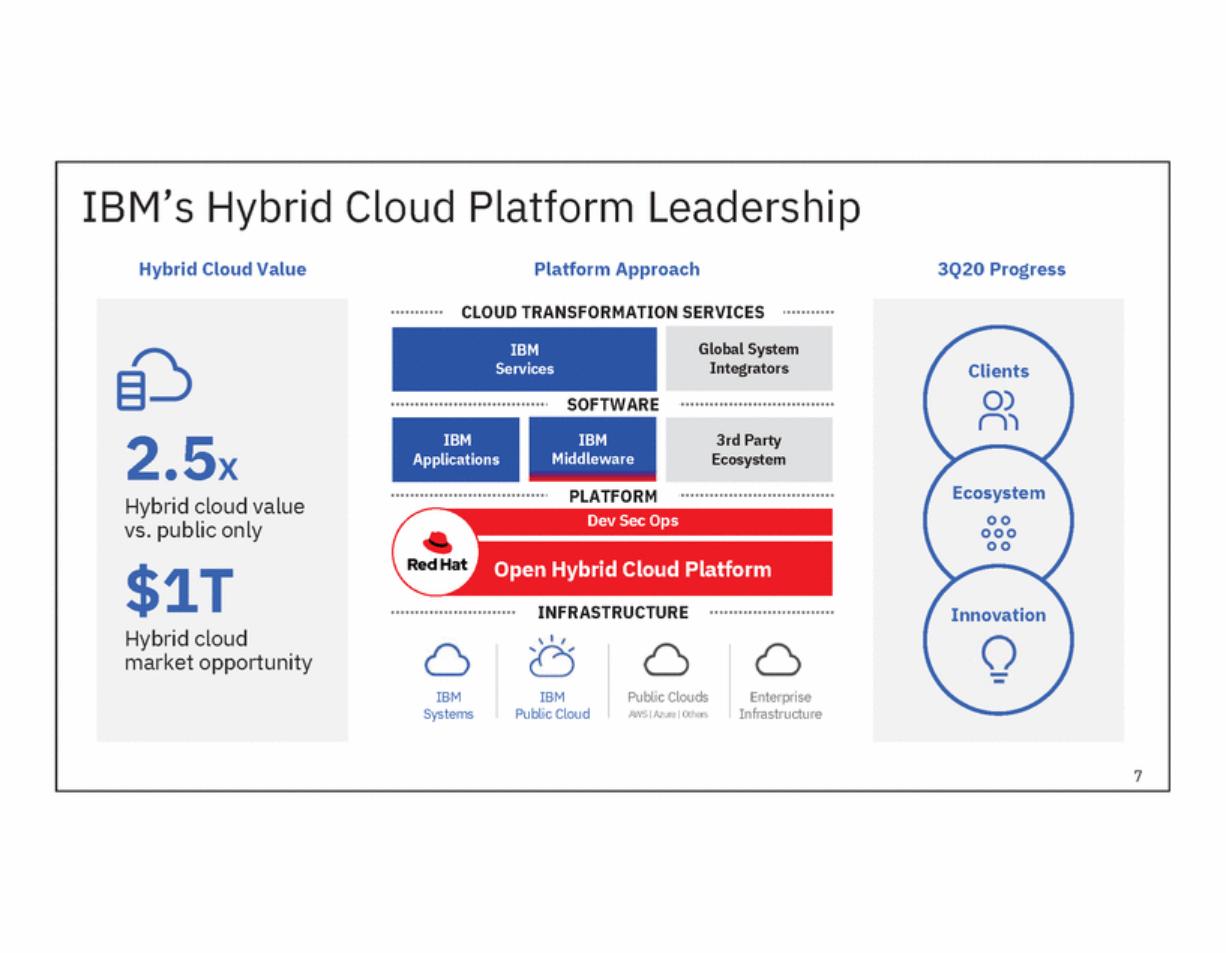Click the Innovation label in circle
Viewport: 1226px width, 953px height.
coord(998,615)
